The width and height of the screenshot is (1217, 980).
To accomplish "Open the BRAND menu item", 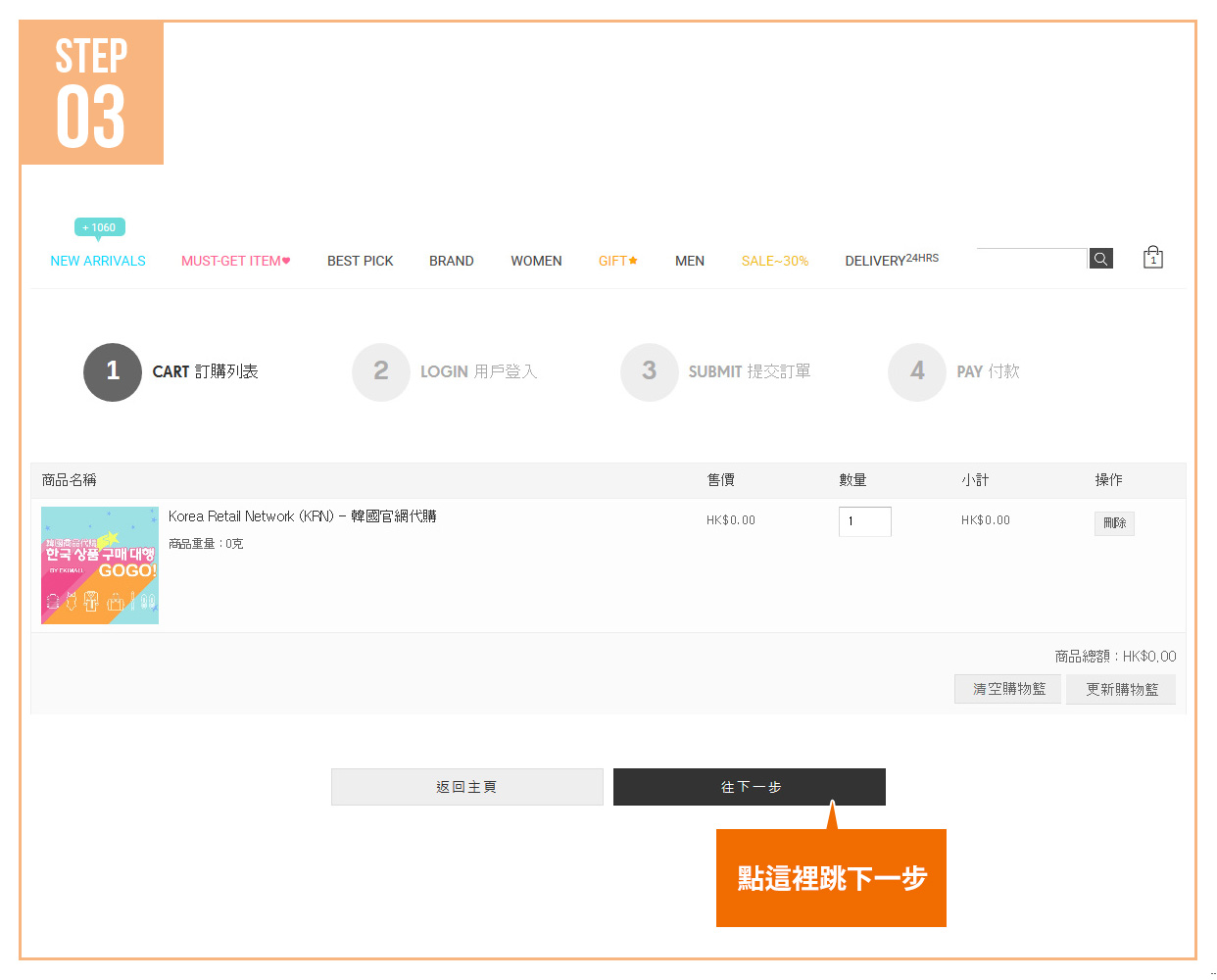I will (x=451, y=261).
